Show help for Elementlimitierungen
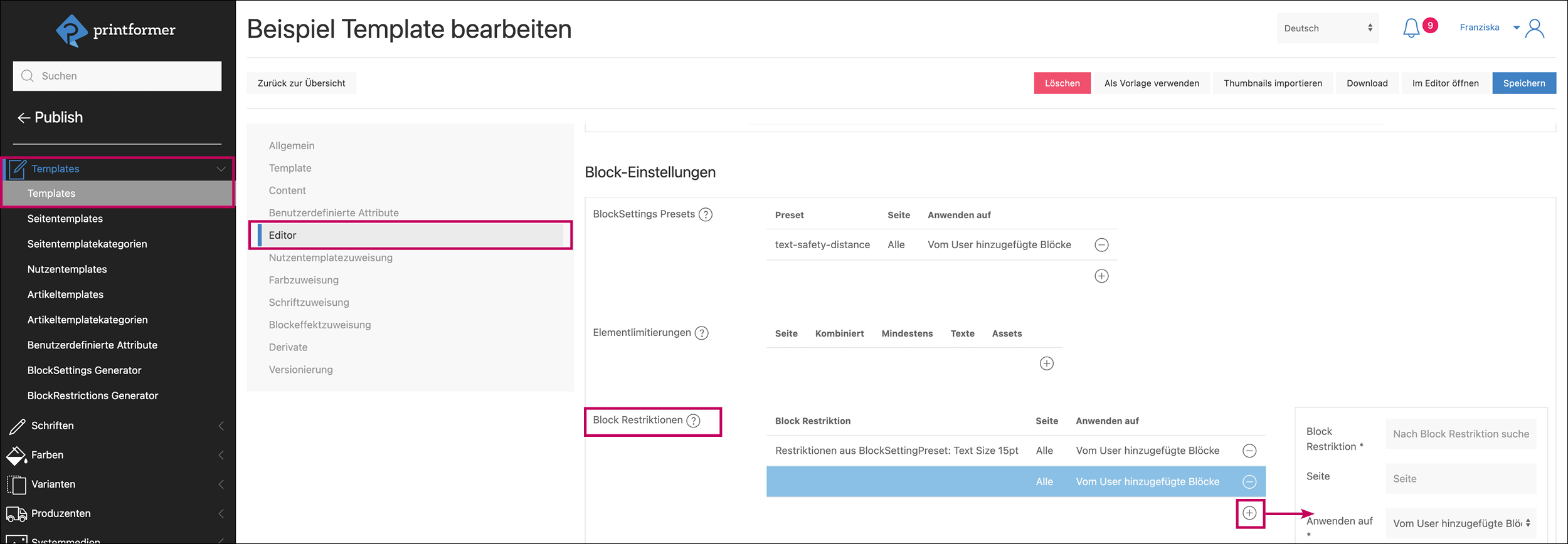1568x544 pixels. (702, 333)
